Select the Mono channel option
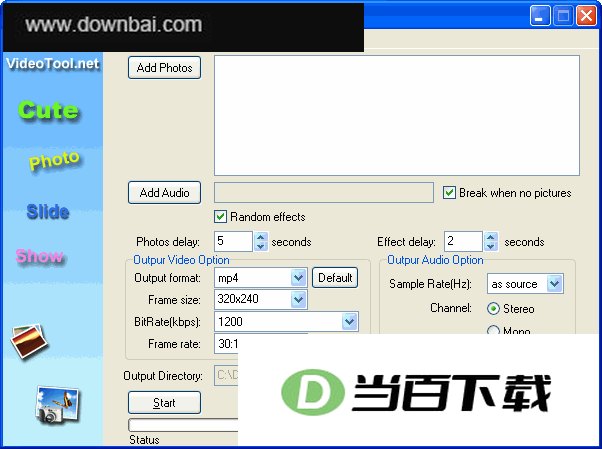Image resolution: width=602 pixels, height=449 pixels. click(x=493, y=330)
